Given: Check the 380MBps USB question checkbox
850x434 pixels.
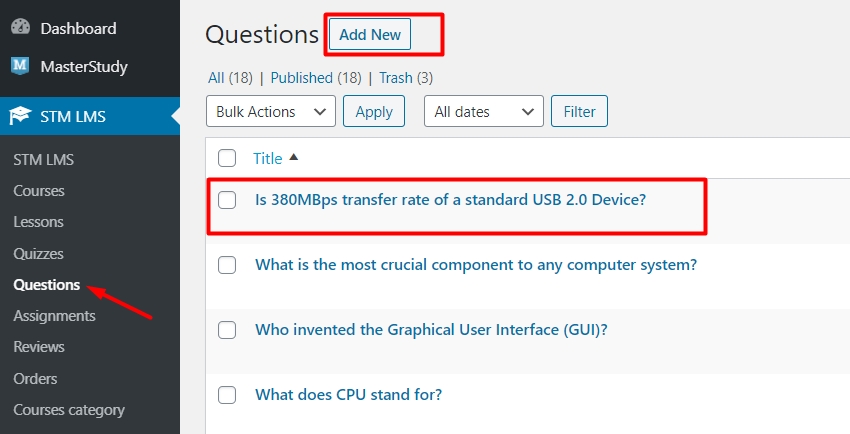Looking at the screenshot, I should click(227, 200).
